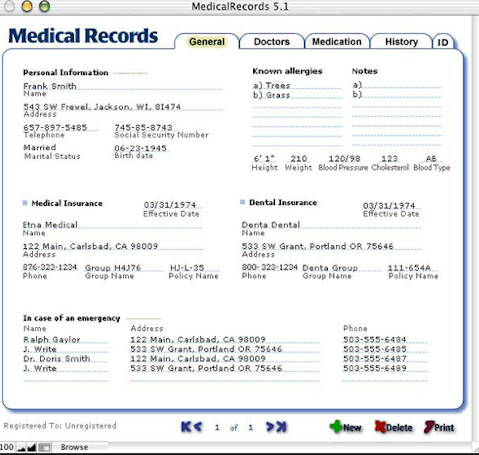Screen dimensions: 479x455
Task: Click the red X Delete icon
Action: [380, 427]
